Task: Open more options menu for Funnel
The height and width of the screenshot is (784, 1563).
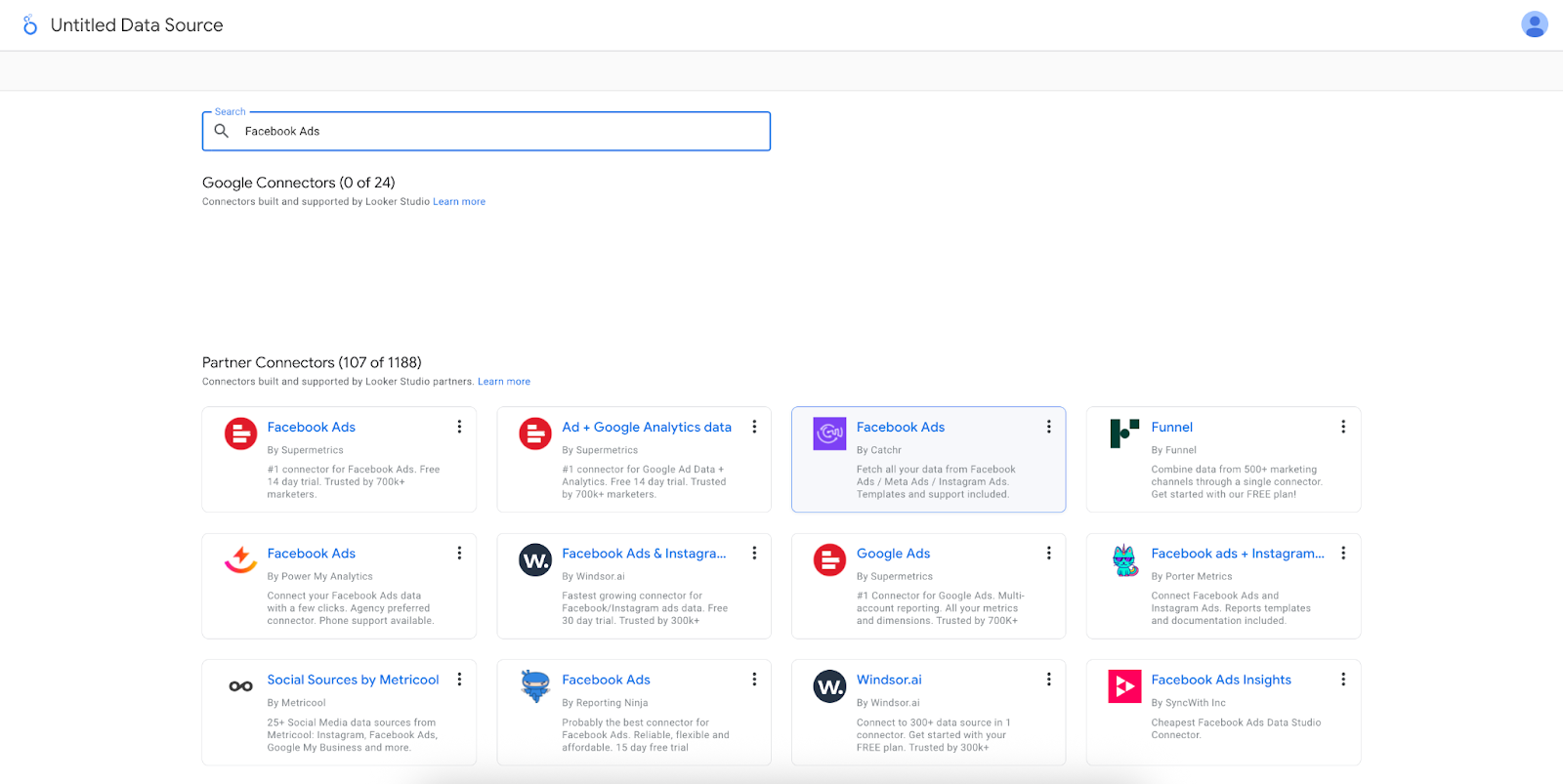Action: tap(1343, 427)
